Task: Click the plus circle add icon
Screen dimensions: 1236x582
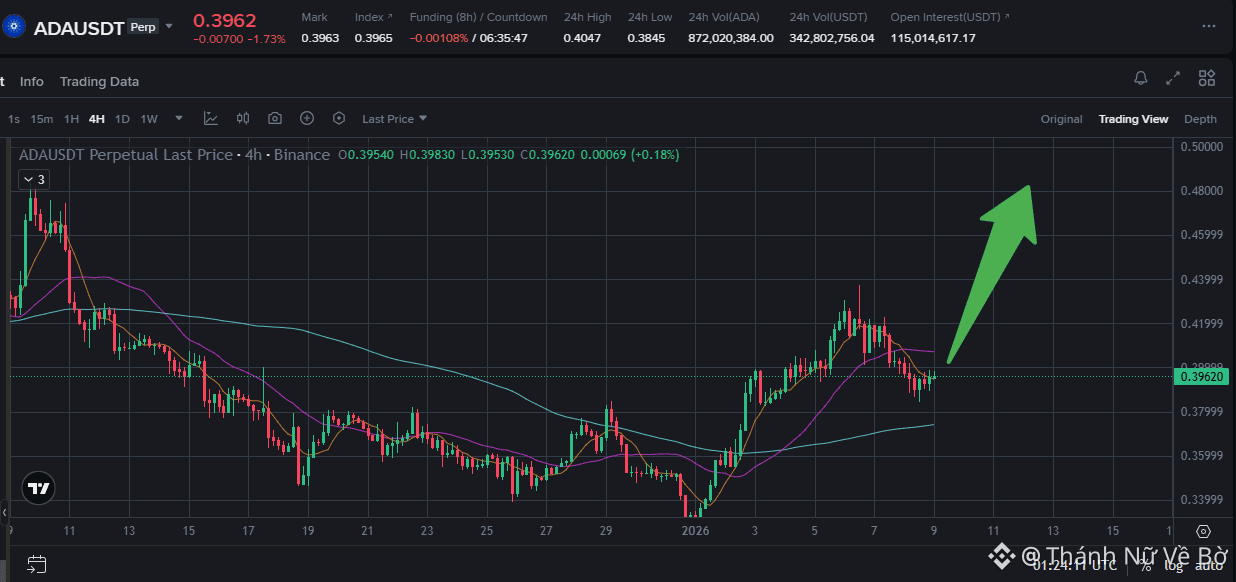Action: (x=307, y=118)
